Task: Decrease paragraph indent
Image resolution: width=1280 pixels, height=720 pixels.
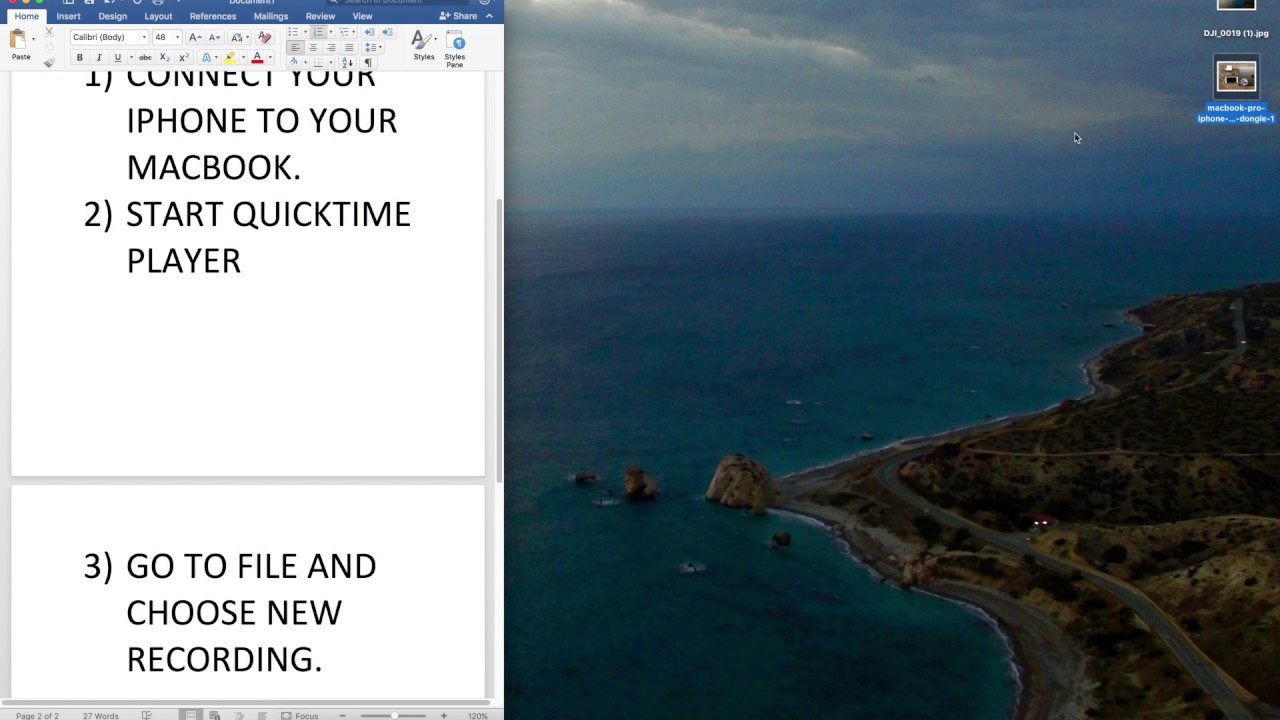Action: (x=369, y=32)
